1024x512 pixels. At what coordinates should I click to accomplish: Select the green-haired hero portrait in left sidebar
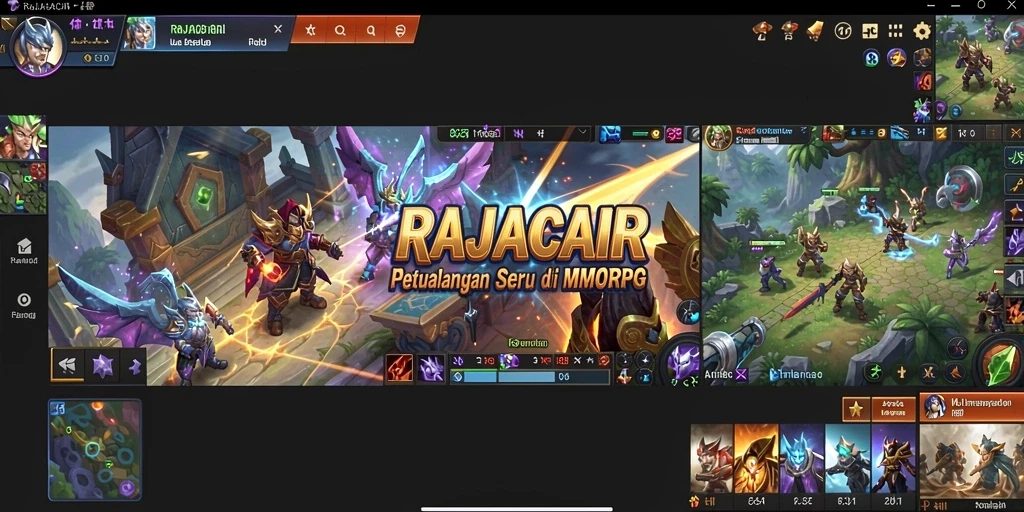[23, 138]
